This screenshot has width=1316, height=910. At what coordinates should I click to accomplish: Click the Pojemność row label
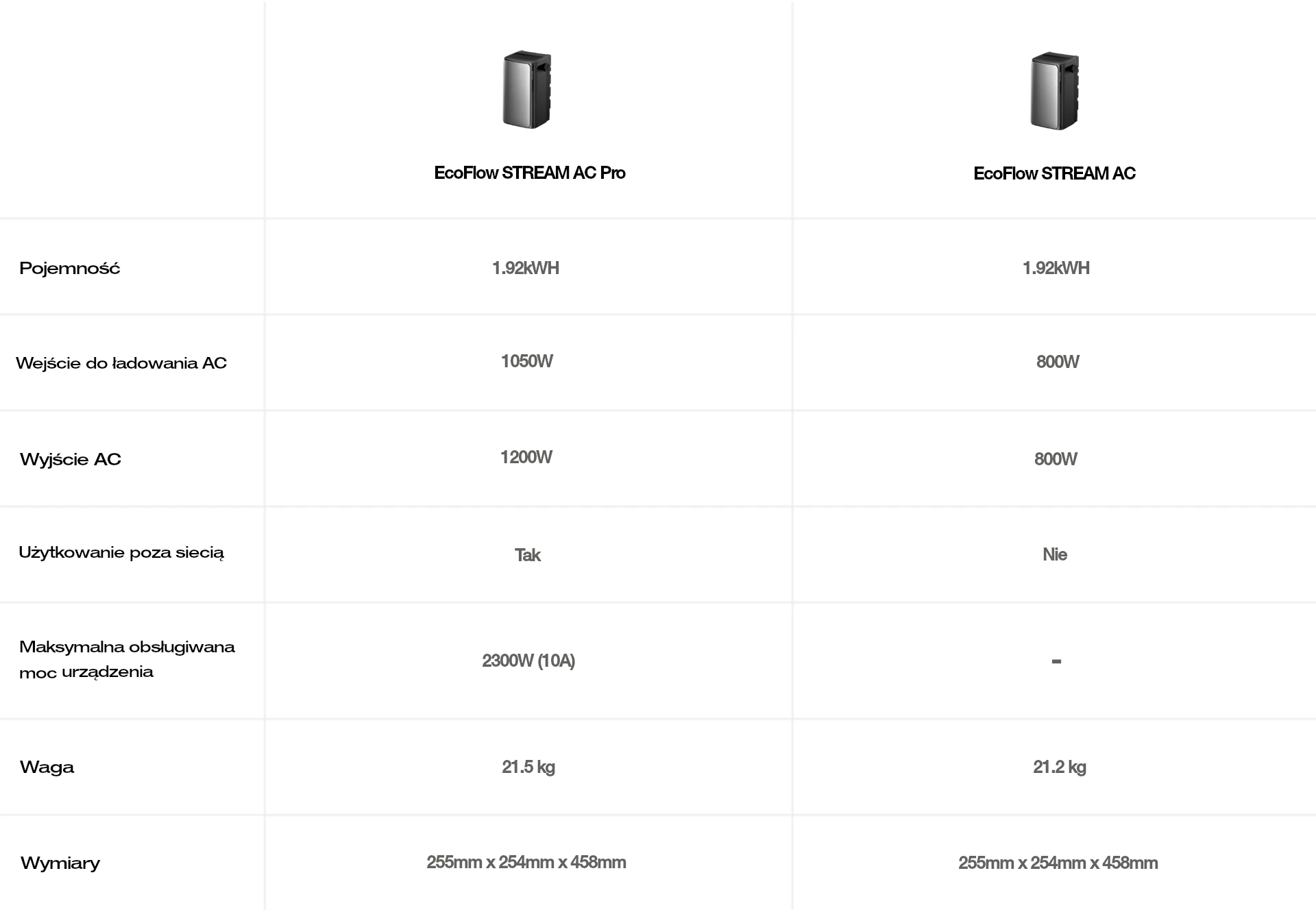click(69, 268)
